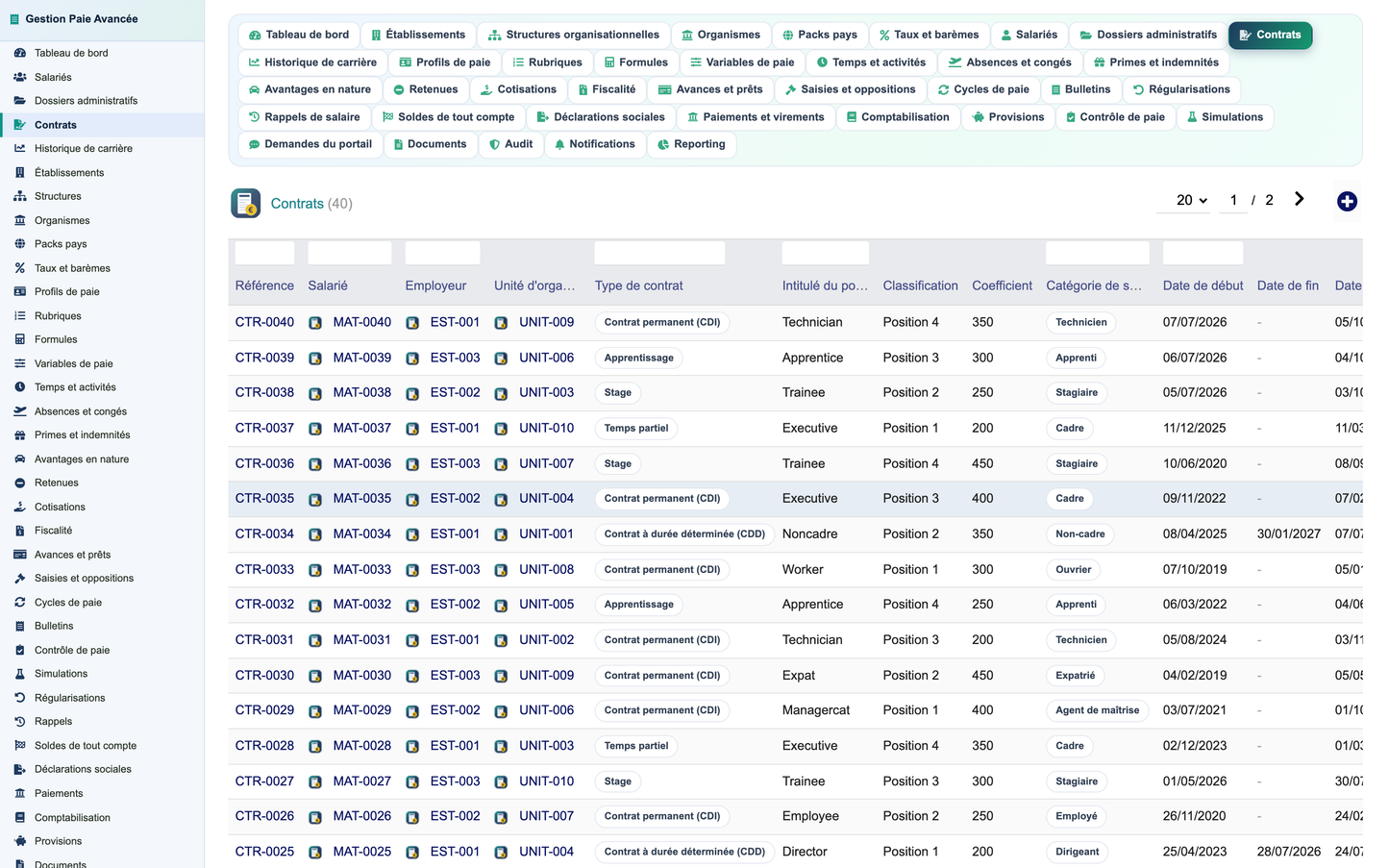
Task: Sort by Classification column header
Action: pyautogui.click(x=920, y=285)
